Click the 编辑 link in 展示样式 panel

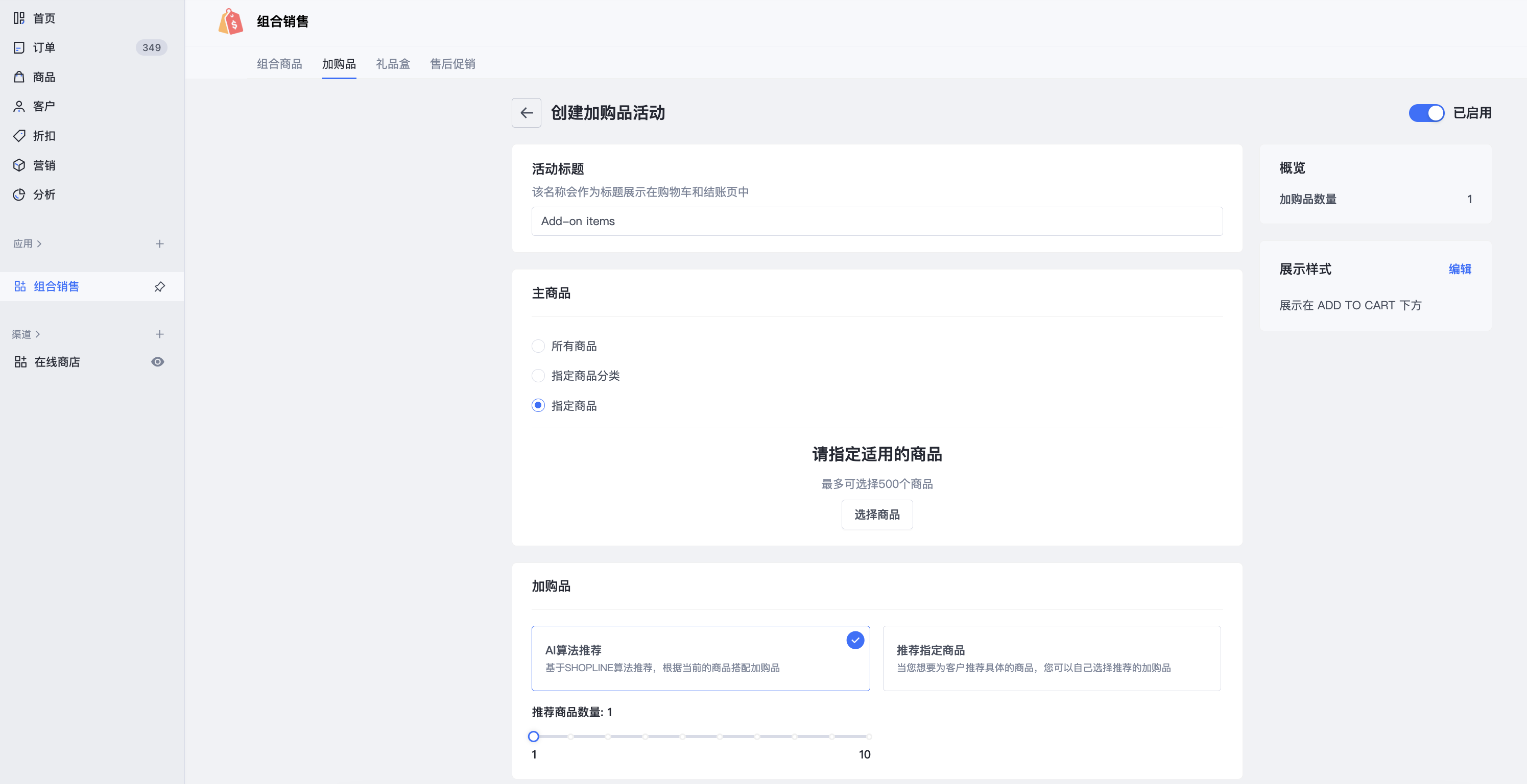coord(1459,269)
